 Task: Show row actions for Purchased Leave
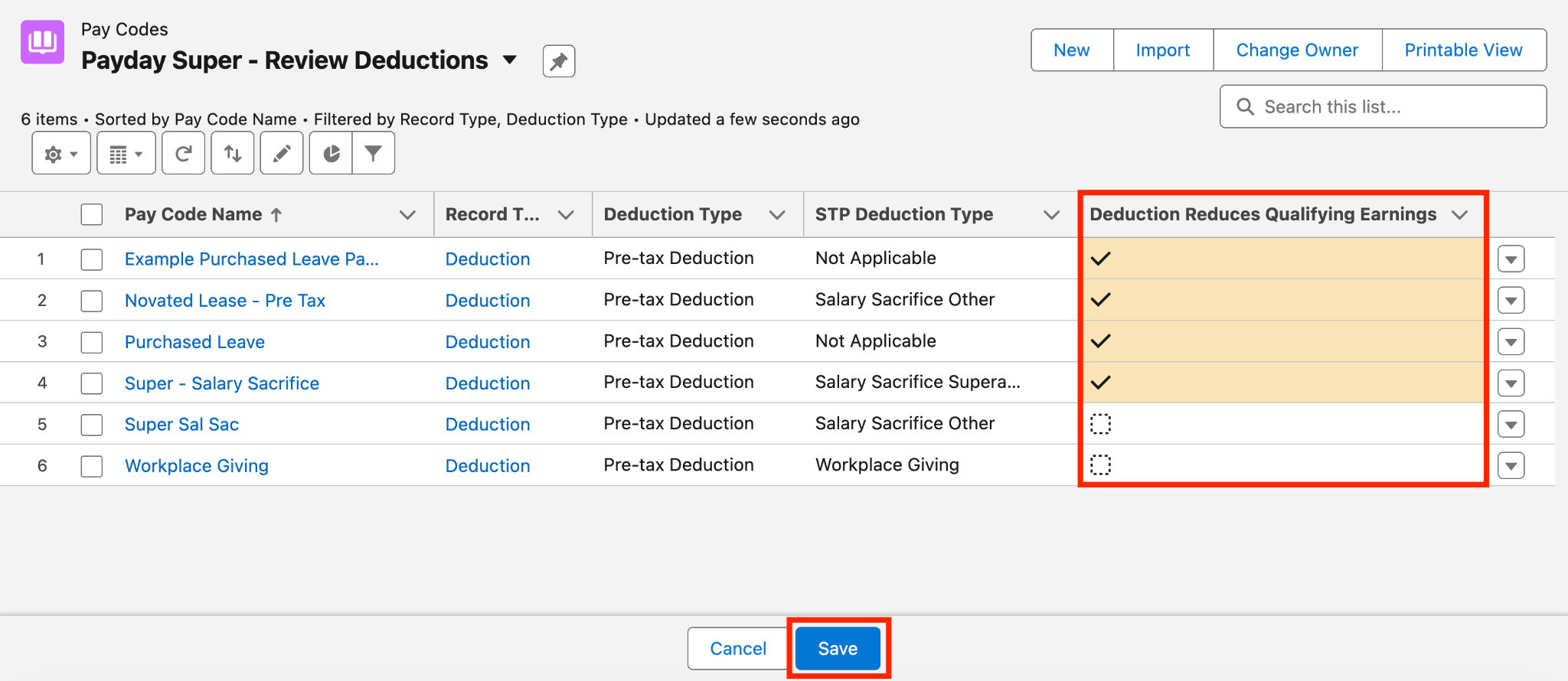1511,342
